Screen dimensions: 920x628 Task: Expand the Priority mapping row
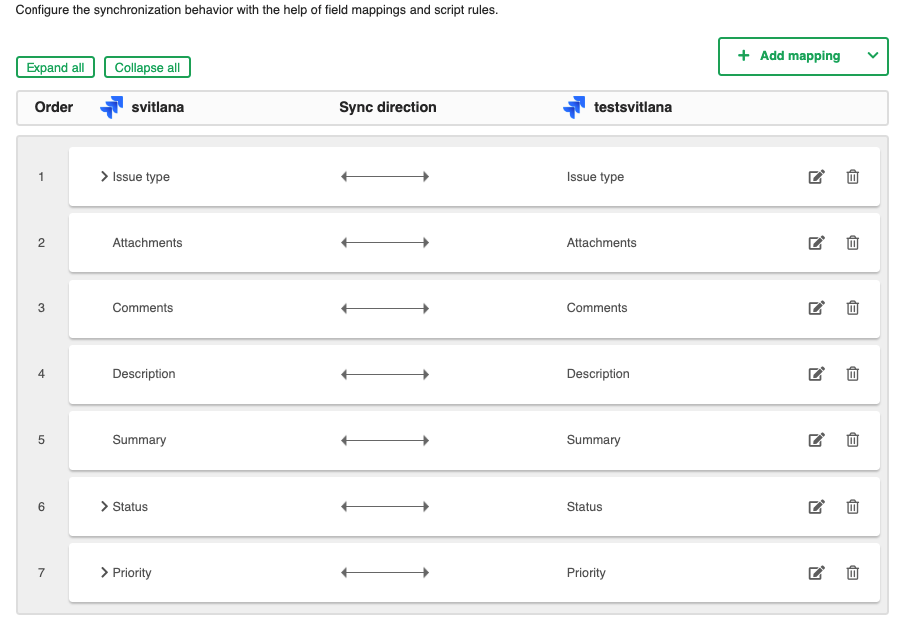point(104,573)
